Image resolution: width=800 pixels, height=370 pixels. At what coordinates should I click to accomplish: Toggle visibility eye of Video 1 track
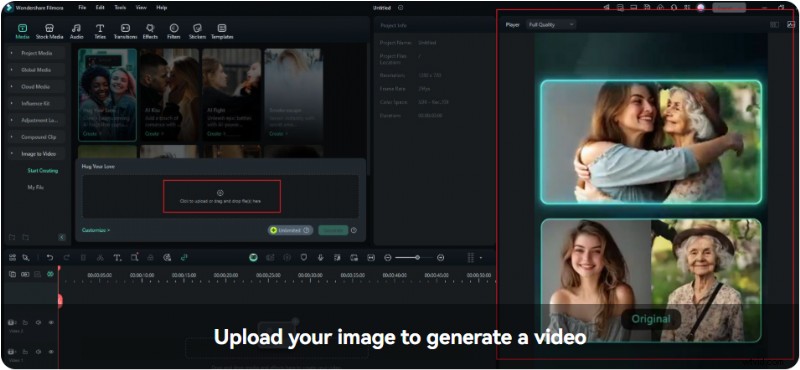[51, 352]
